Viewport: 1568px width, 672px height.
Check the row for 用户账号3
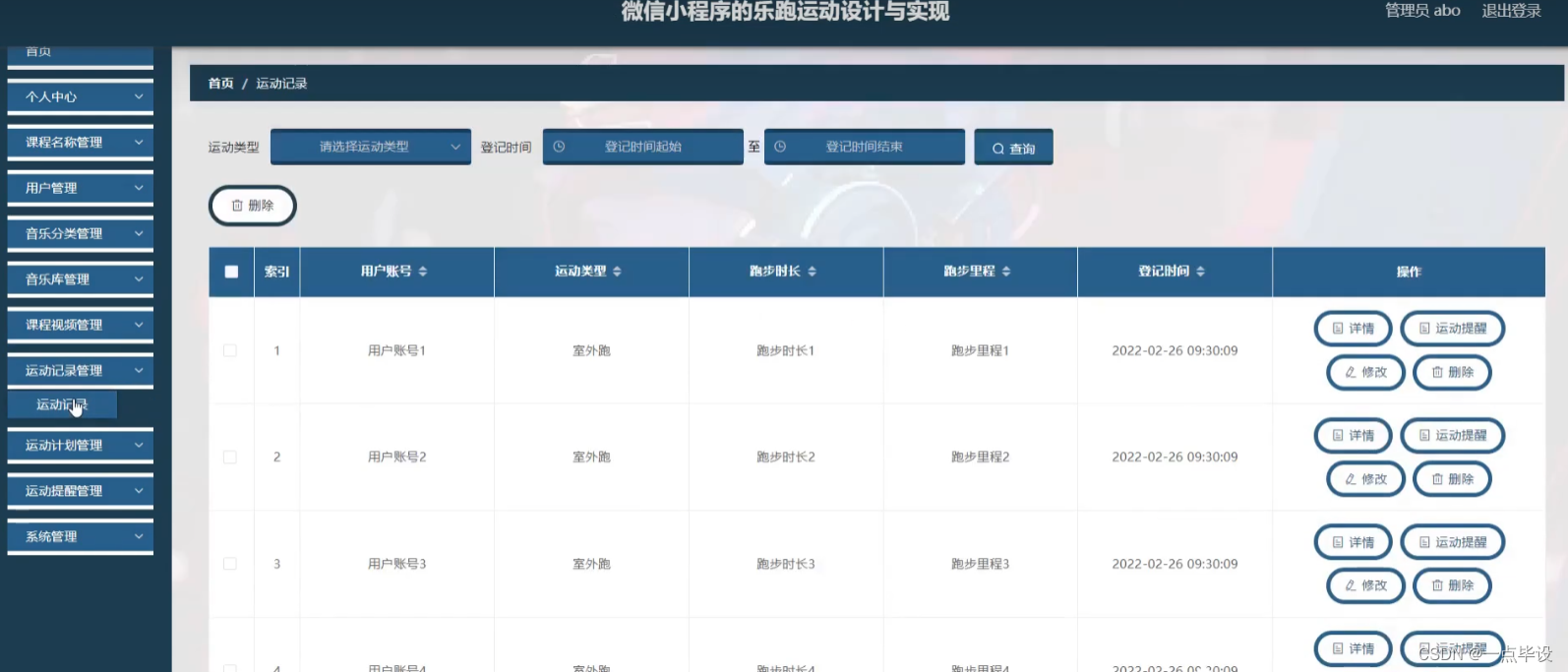230,564
